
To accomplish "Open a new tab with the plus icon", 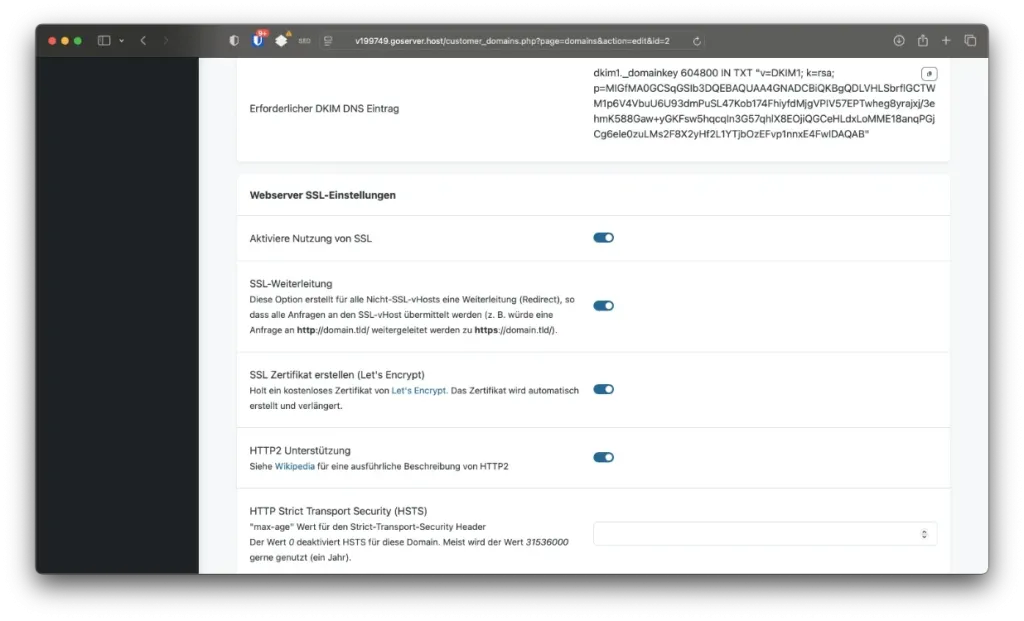I will (946, 41).
